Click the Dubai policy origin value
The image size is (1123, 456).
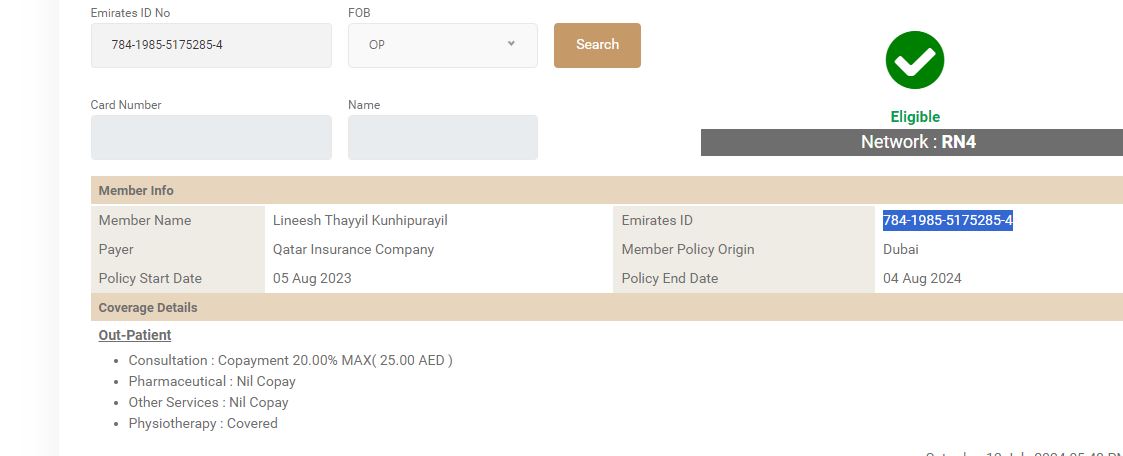click(900, 249)
